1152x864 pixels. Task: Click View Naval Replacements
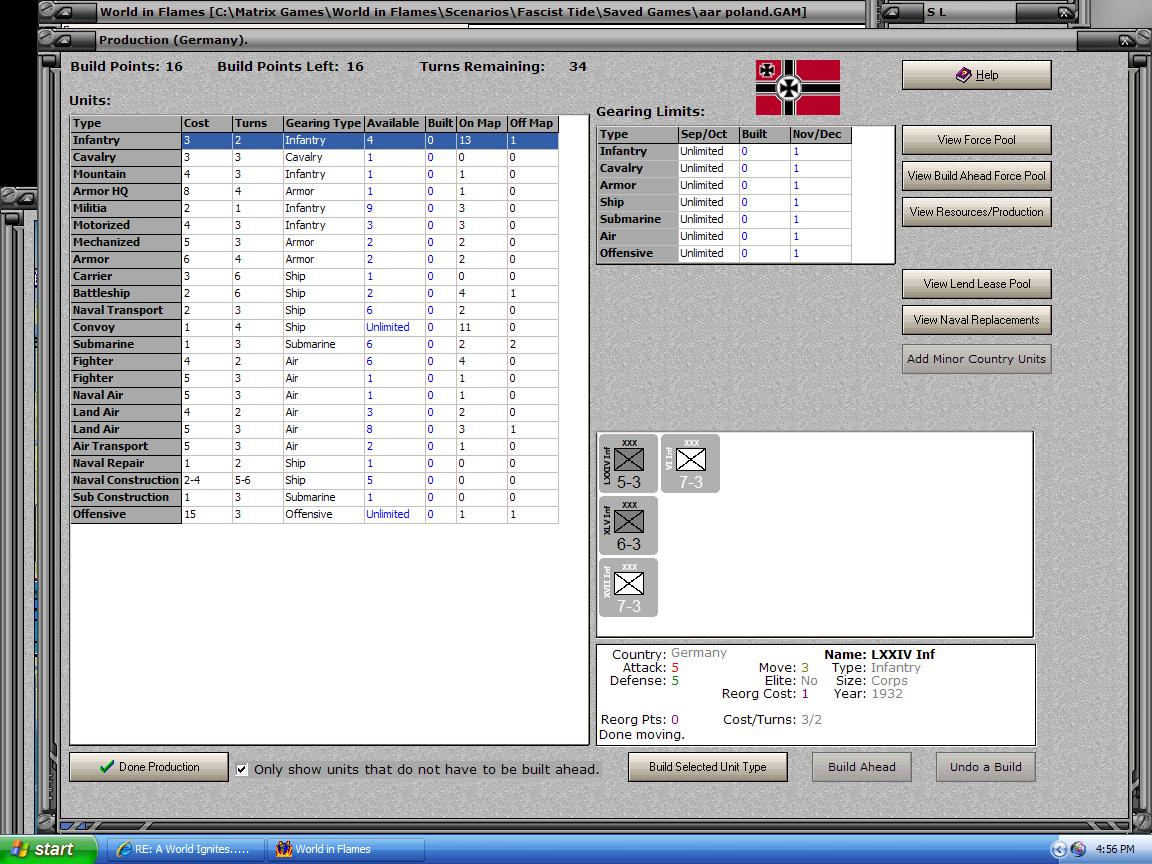976,320
